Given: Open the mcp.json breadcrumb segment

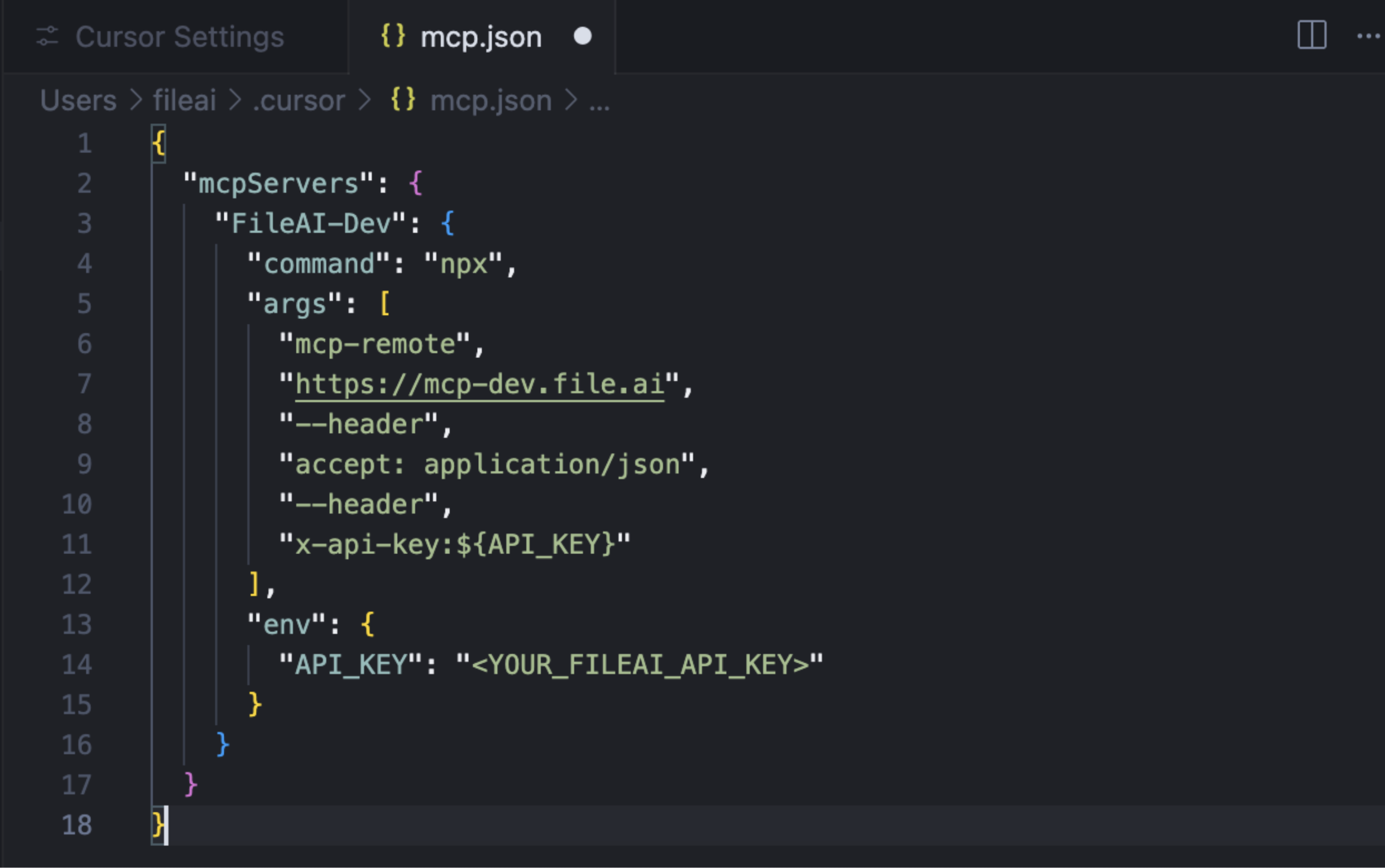Looking at the screenshot, I should pyautogui.click(x=491, y=101).
